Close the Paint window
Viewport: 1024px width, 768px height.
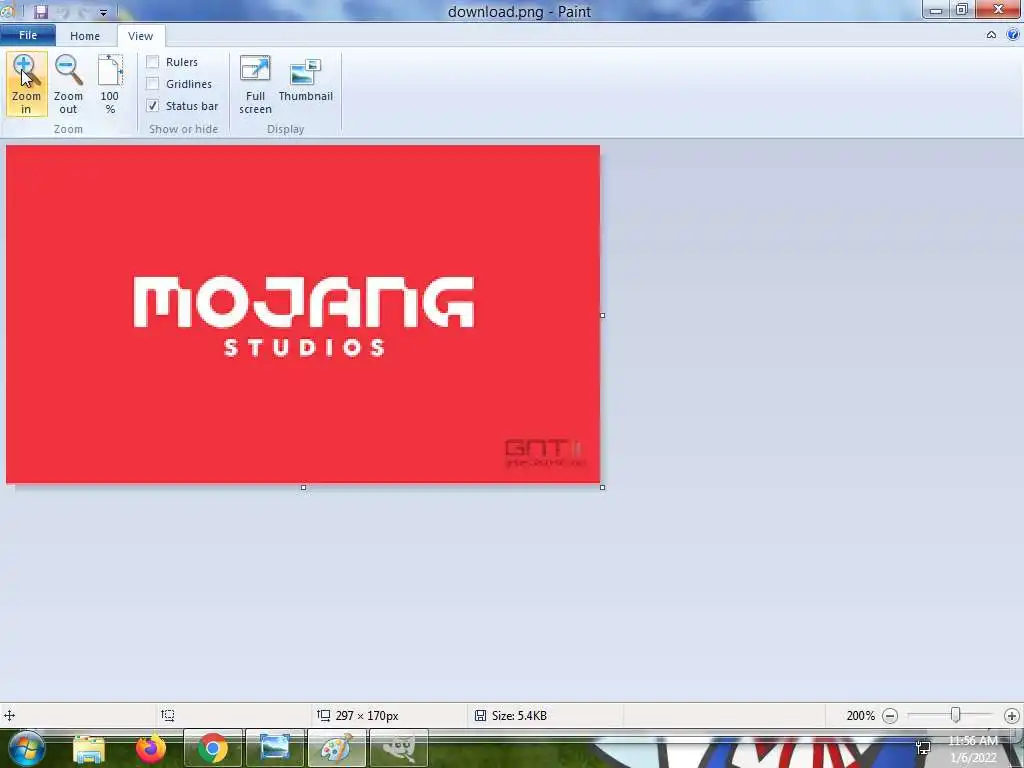[x=999, y=10]
